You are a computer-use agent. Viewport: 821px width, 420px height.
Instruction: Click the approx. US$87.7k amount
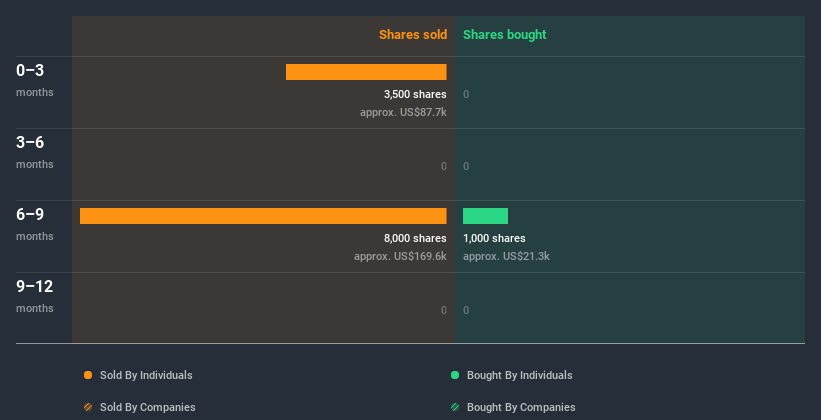403,112
